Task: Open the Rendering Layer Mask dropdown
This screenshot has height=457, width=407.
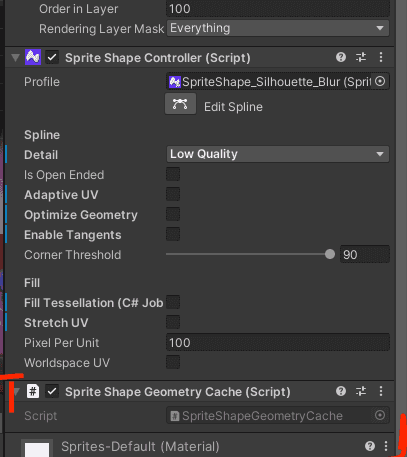Action: [x=278, y=28]
